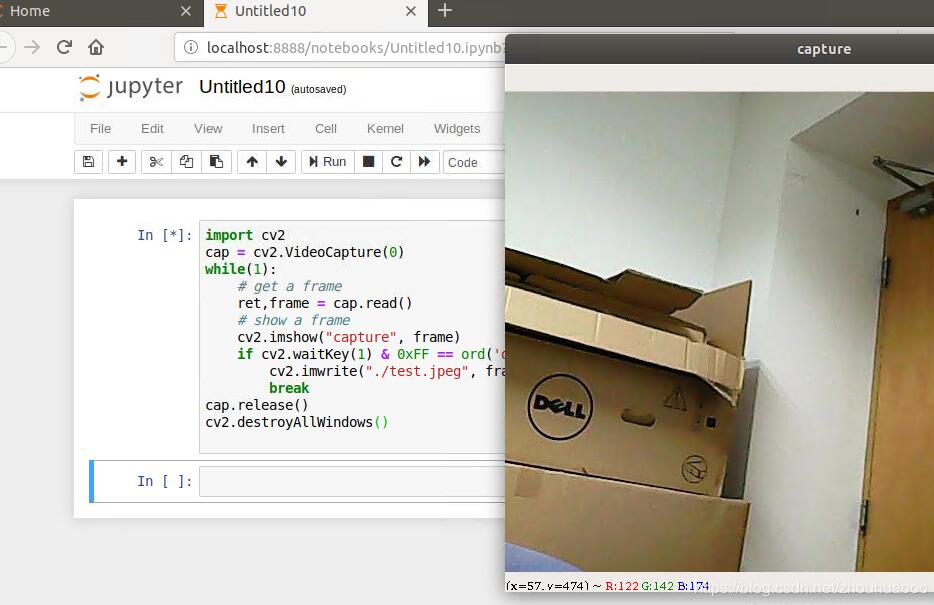The width and height of the screenshot is (934, 605).
Task: Restart and run all with fast-forward icon
Action: click(x=425, y=161)
